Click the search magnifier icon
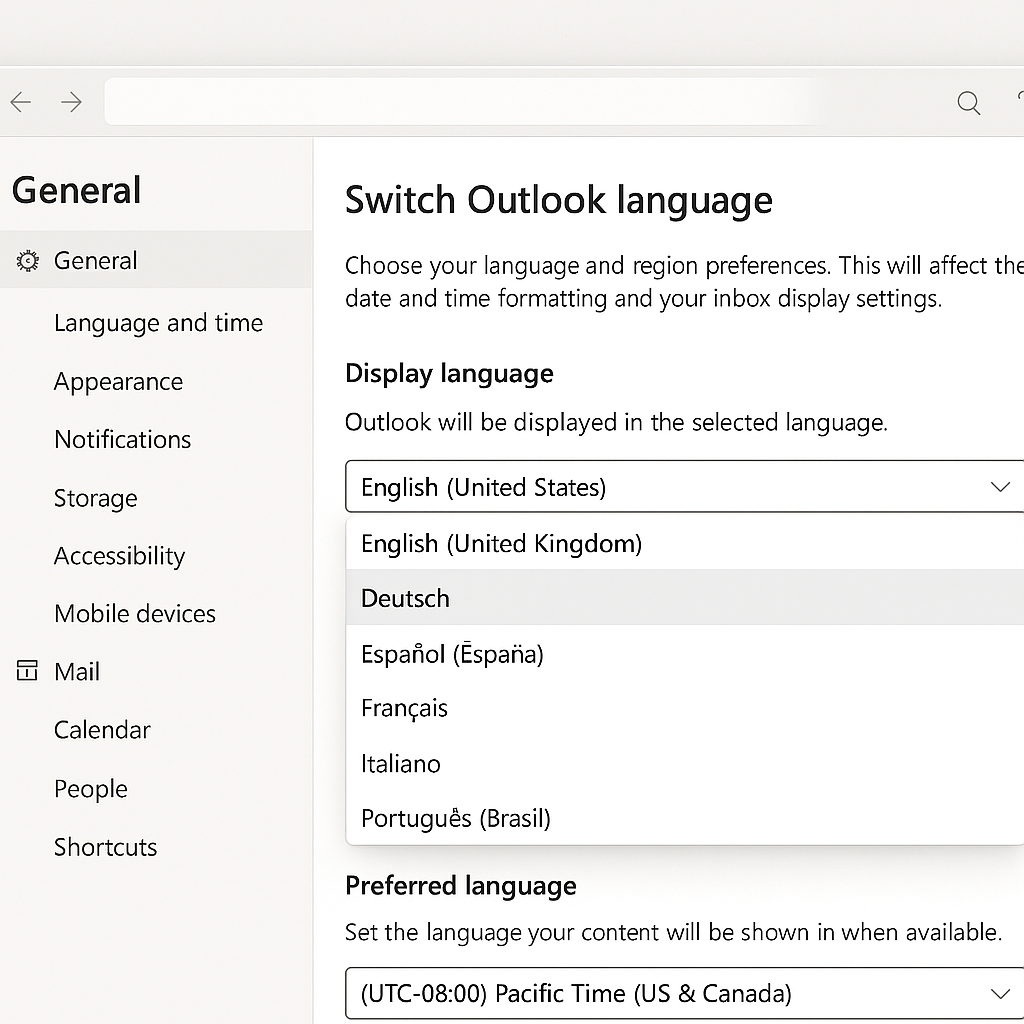This screenshot has height=1024, width=1024. coord(968,103)
